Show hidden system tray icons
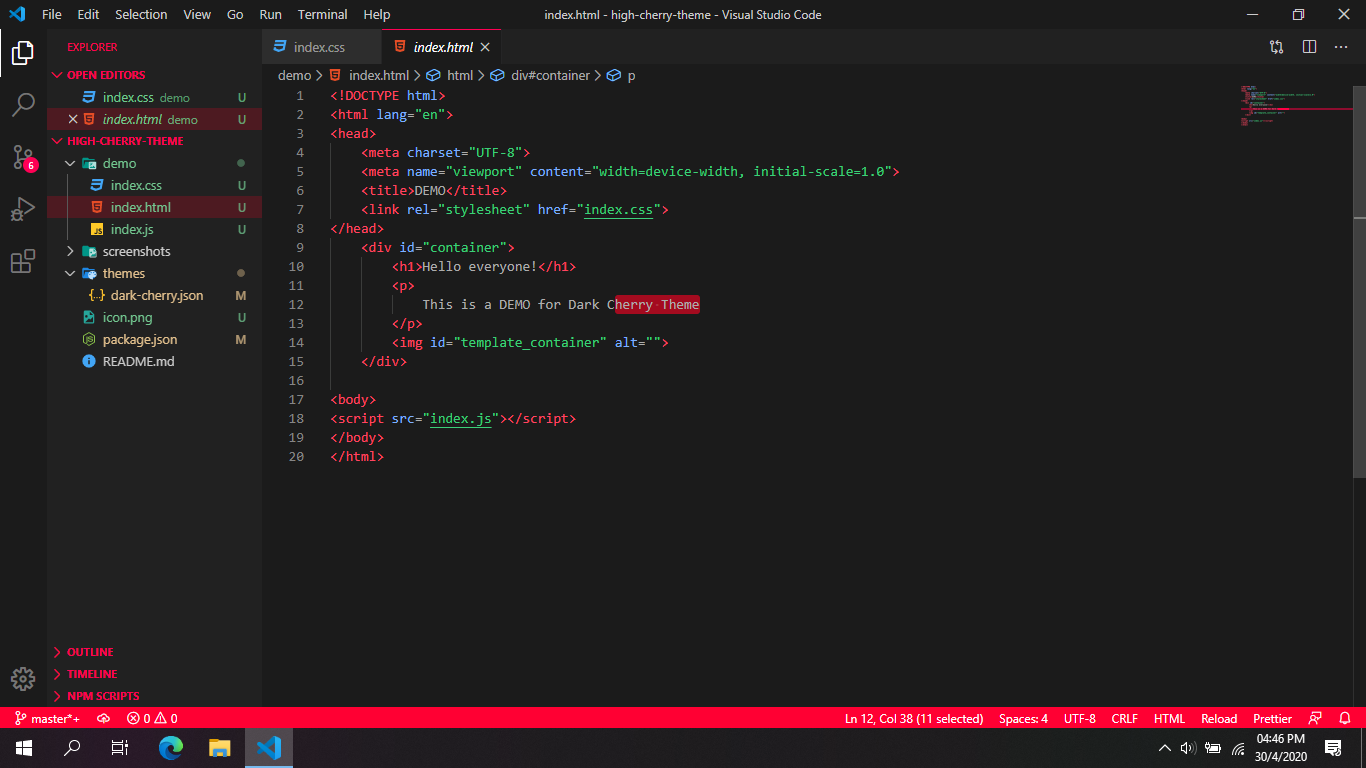Viewport: 1366px width, 768px height. coord(1164,748)
